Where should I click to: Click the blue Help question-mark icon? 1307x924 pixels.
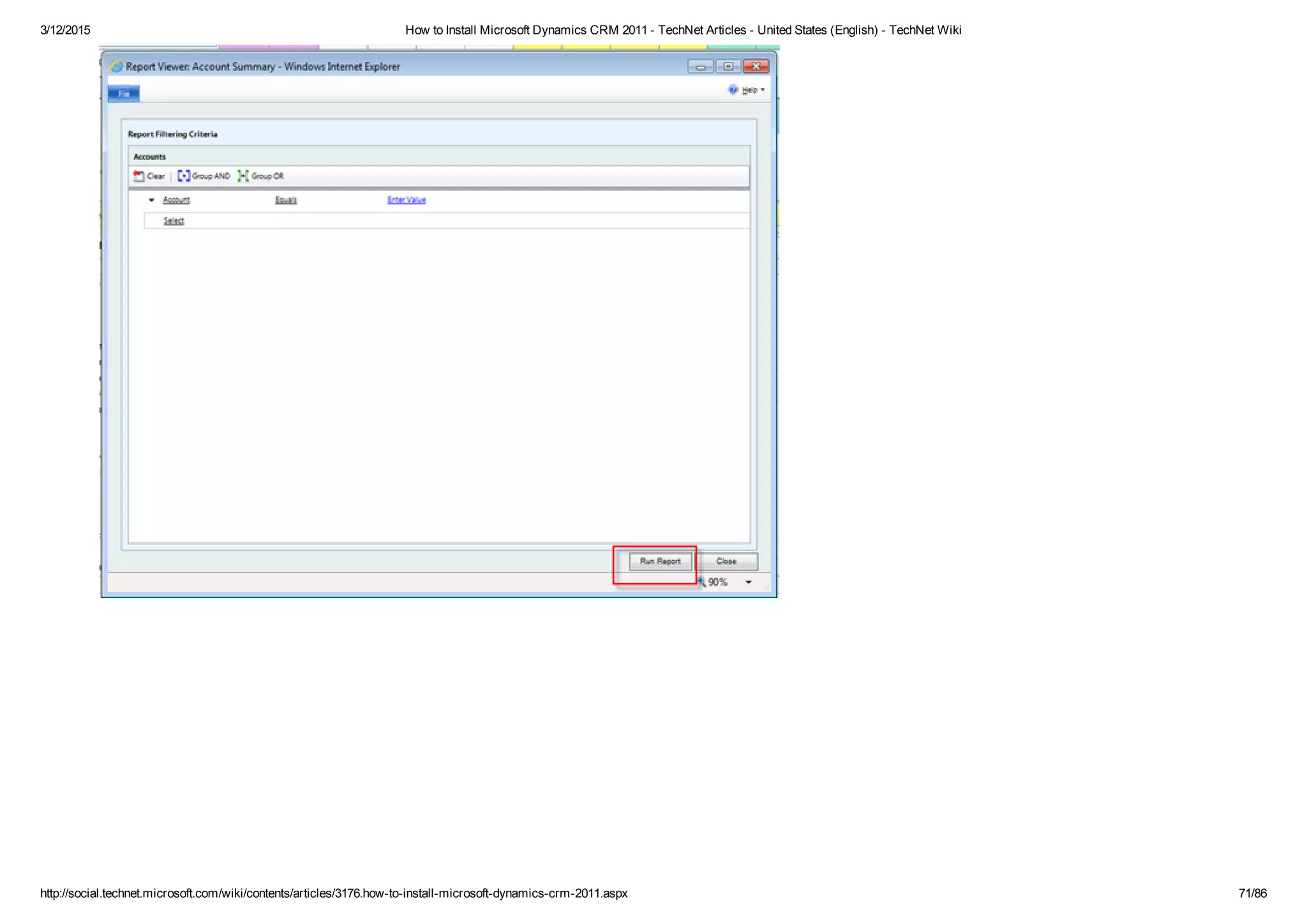(733, 90)
